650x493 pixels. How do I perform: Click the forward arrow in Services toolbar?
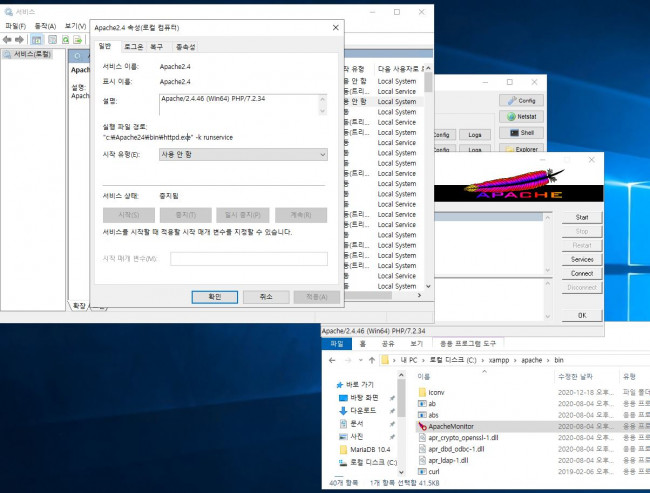click(19, 40)
